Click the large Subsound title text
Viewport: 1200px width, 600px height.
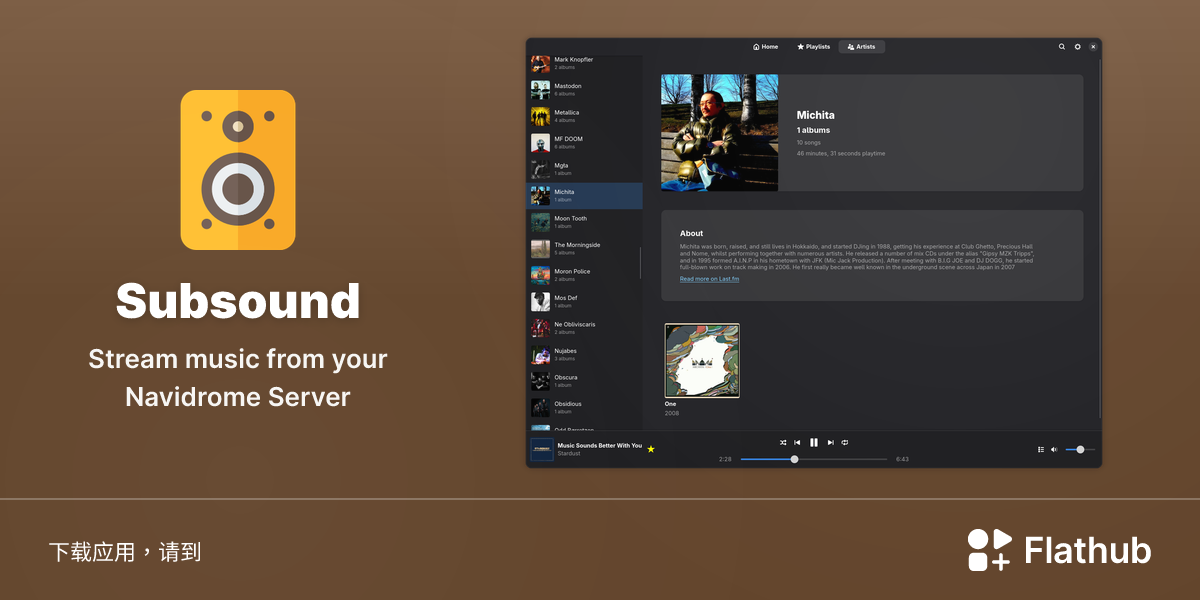(238, 301)
